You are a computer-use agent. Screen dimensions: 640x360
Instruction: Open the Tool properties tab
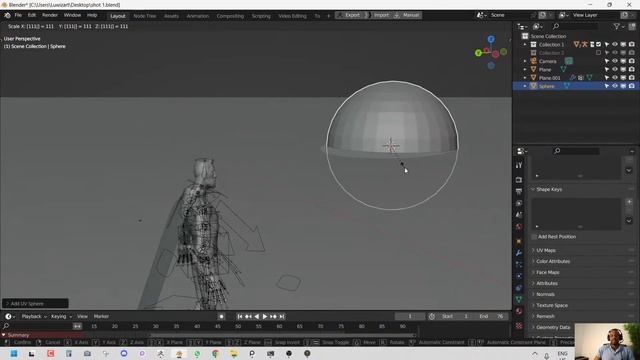pos(519,165)
